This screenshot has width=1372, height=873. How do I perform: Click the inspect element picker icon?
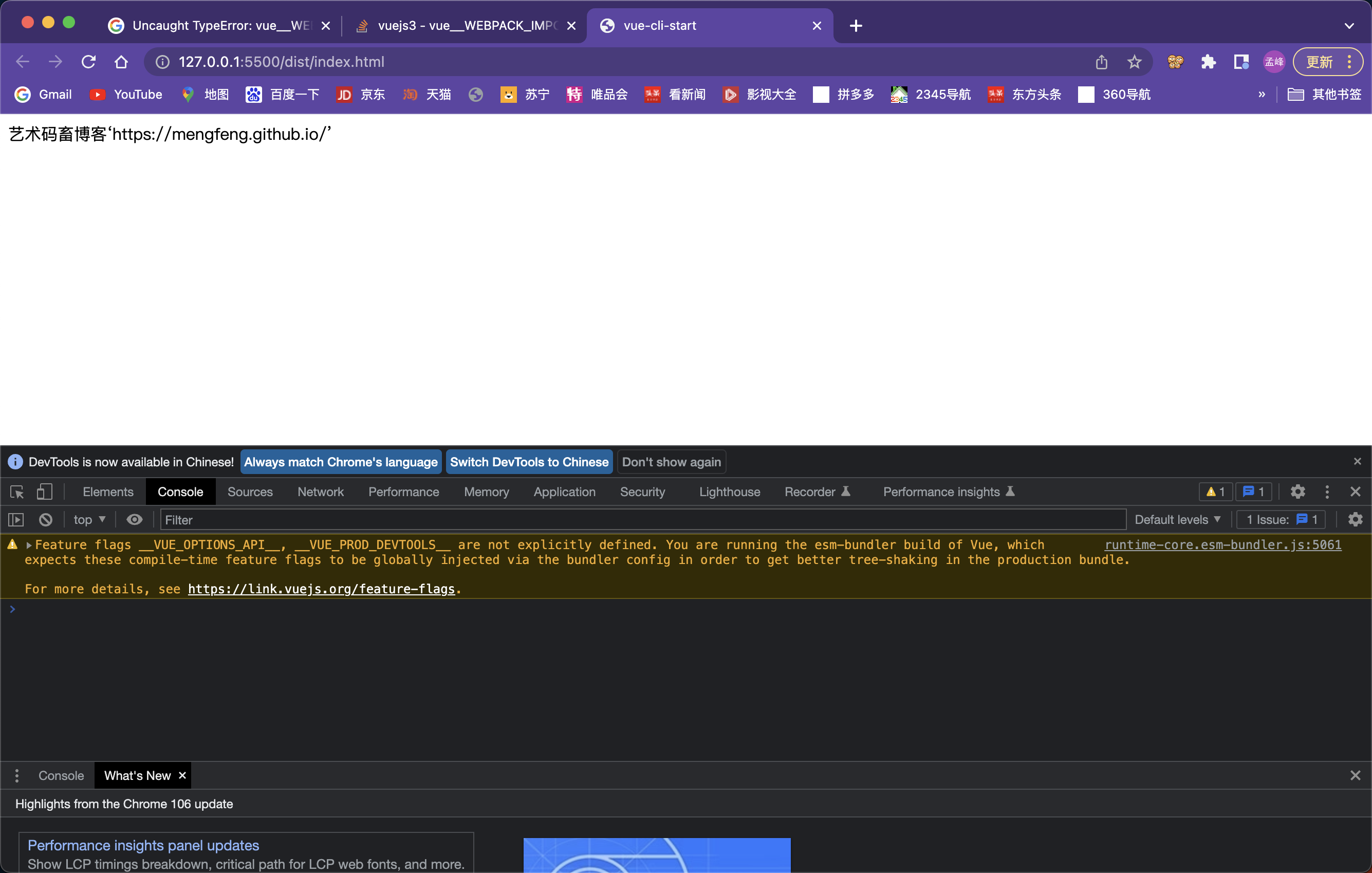[x=17, y=492]
